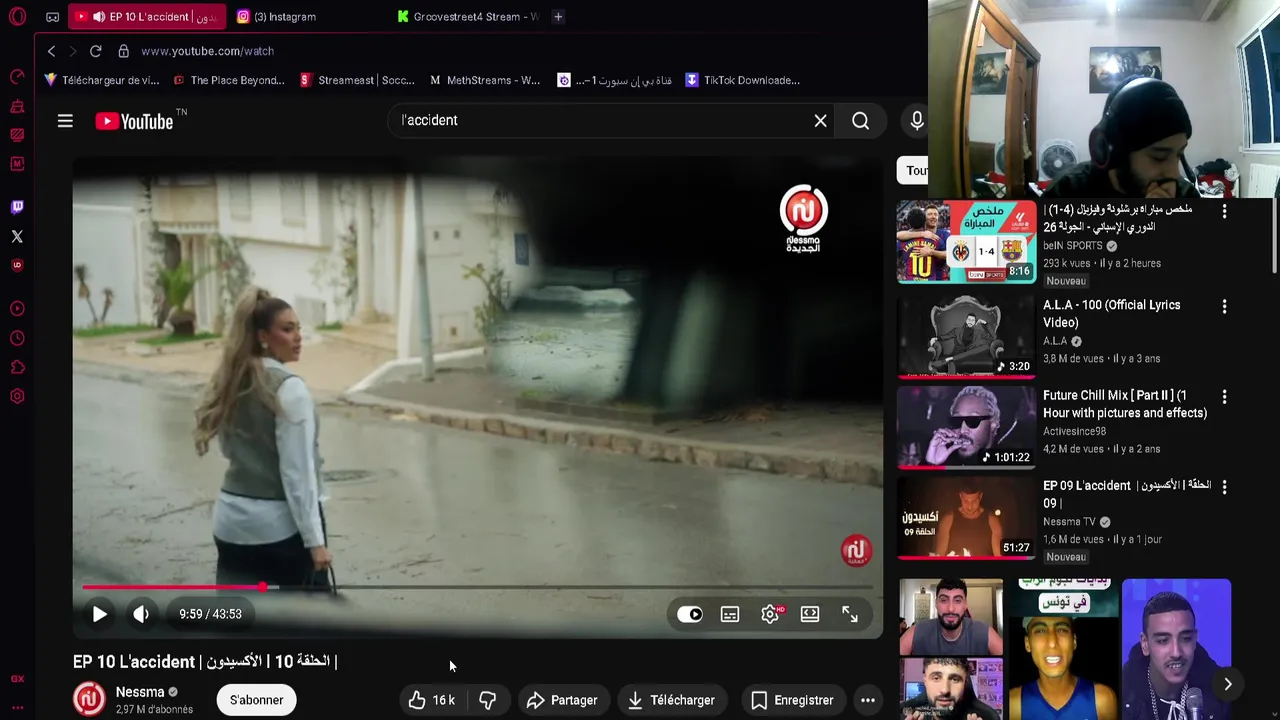Open History clock icon in sidebar
This screenshot has height=720, width=1280.
click(x=17, y=338)
